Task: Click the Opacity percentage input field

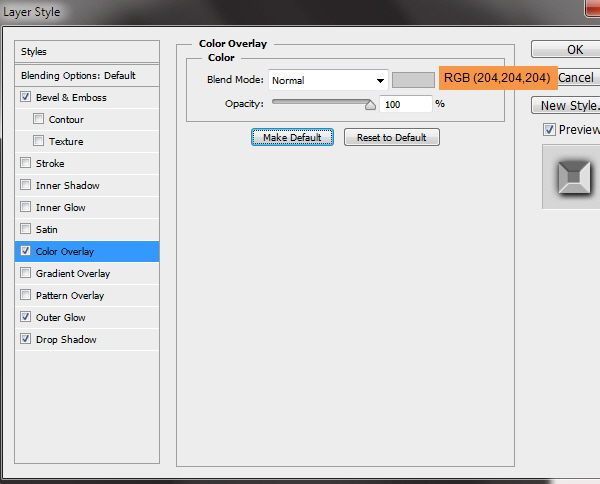Action: click(x=405, y=104)
